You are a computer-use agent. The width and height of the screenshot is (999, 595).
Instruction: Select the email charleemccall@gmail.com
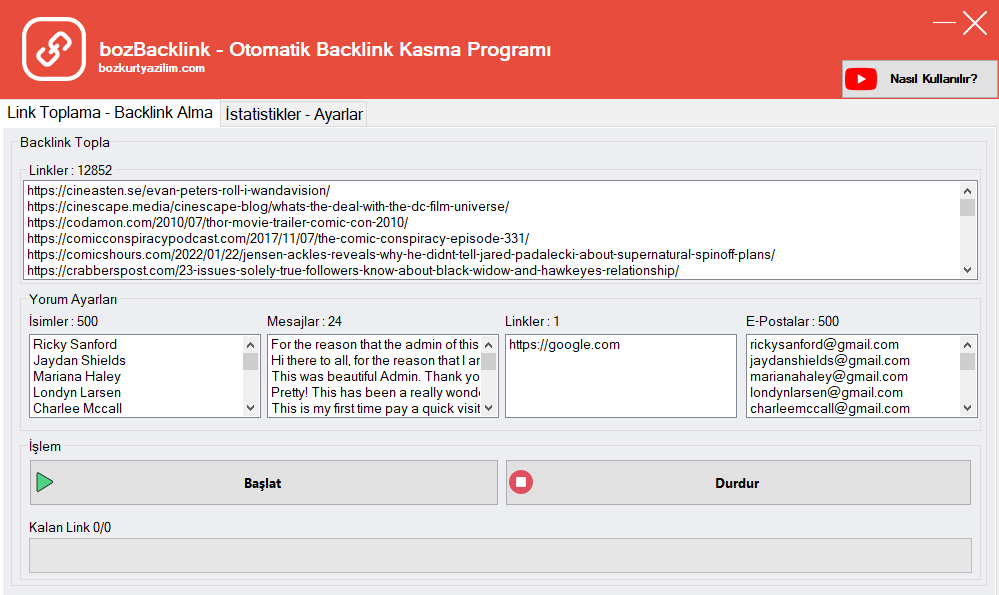(x=830, y=408)
